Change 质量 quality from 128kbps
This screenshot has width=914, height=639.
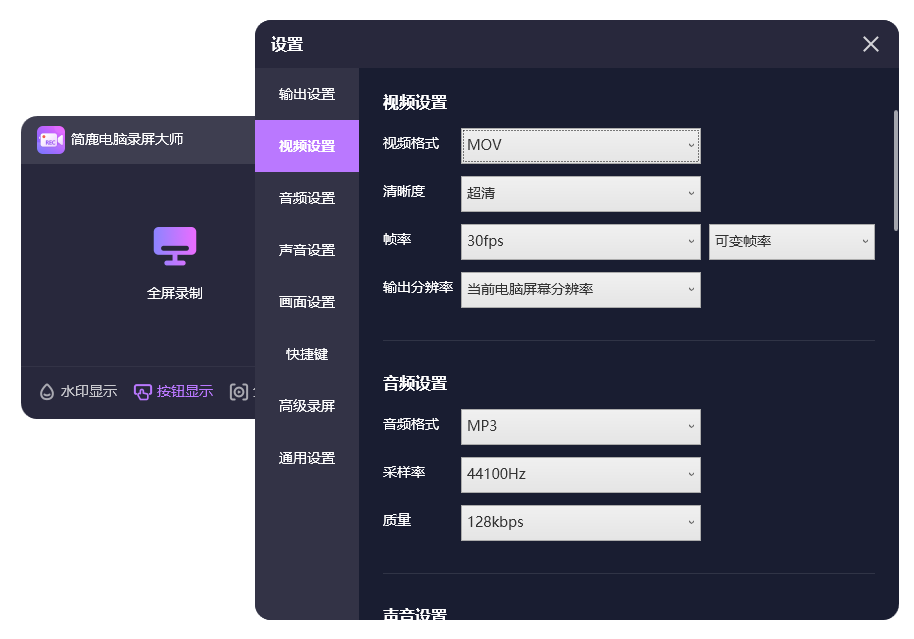click(580, 522)
